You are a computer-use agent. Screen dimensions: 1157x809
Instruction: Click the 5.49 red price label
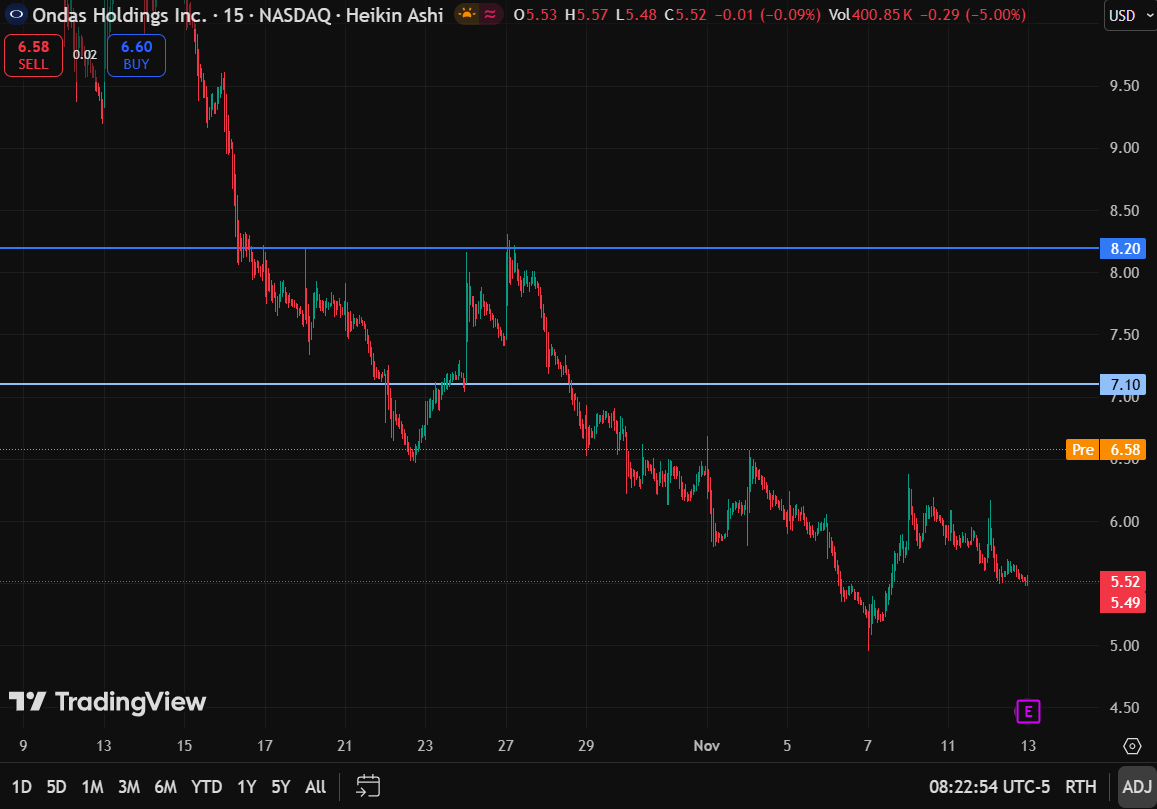click(1123, 602)
